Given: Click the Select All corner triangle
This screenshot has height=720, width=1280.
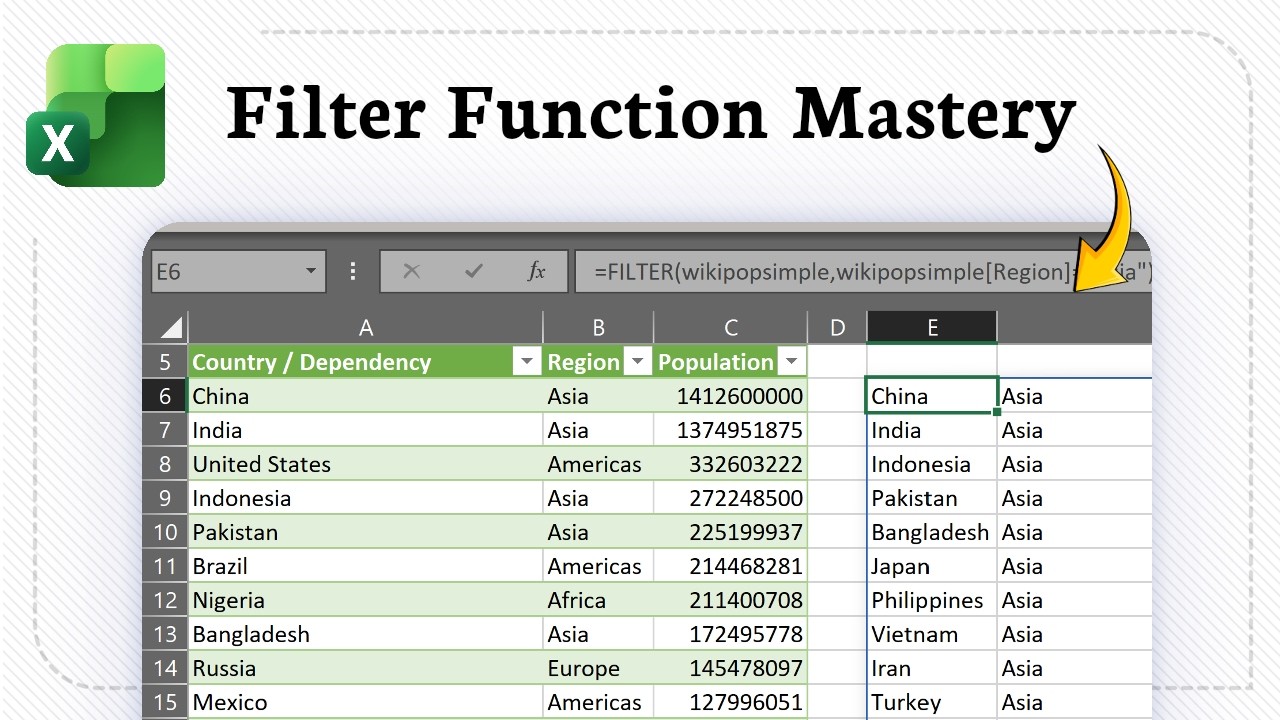Looking at the screenshot, I should [172, 327].
